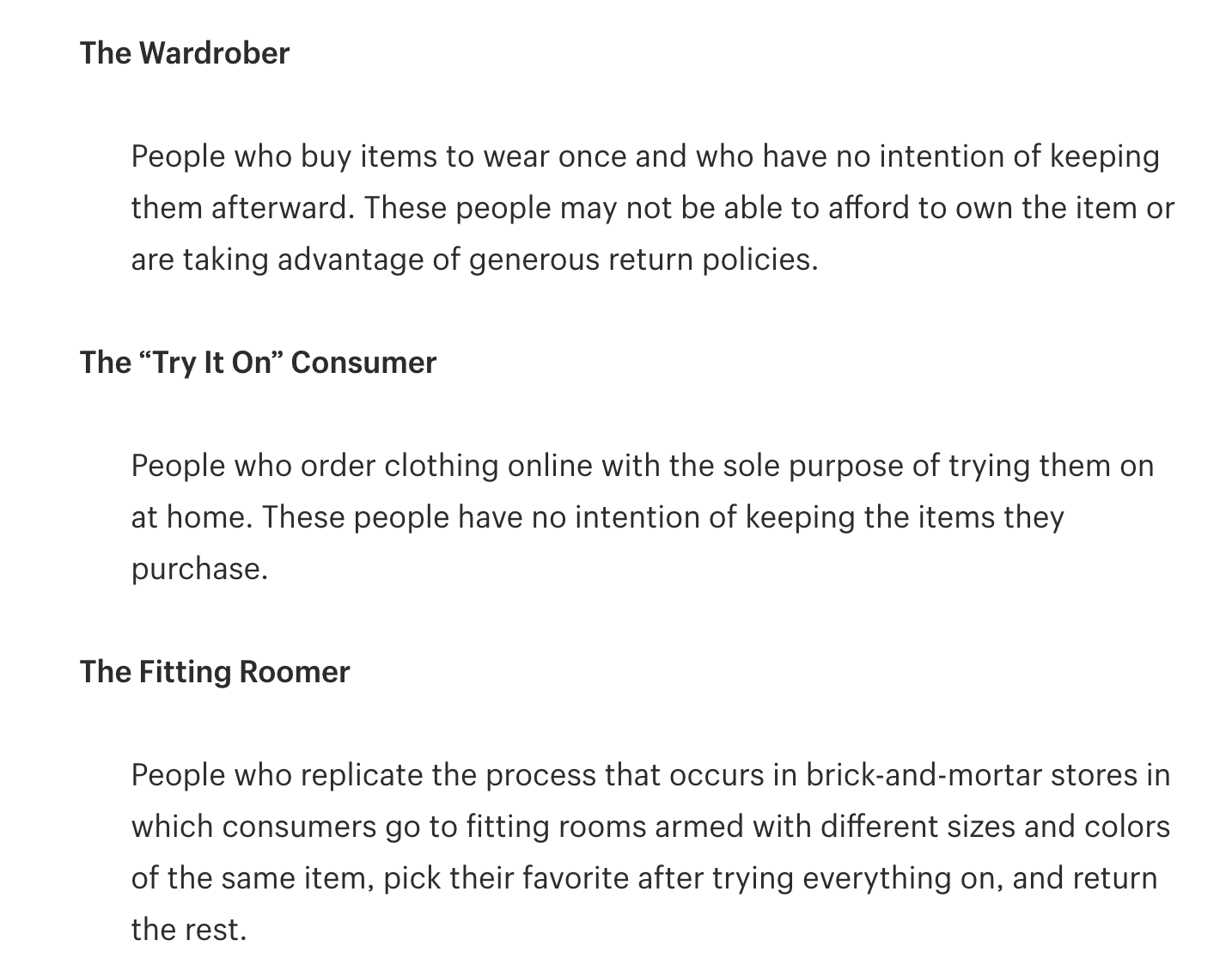This screenshot has height=971, width=1232.
Task: Click the word 'replicate'
Action: pos(361,775)
